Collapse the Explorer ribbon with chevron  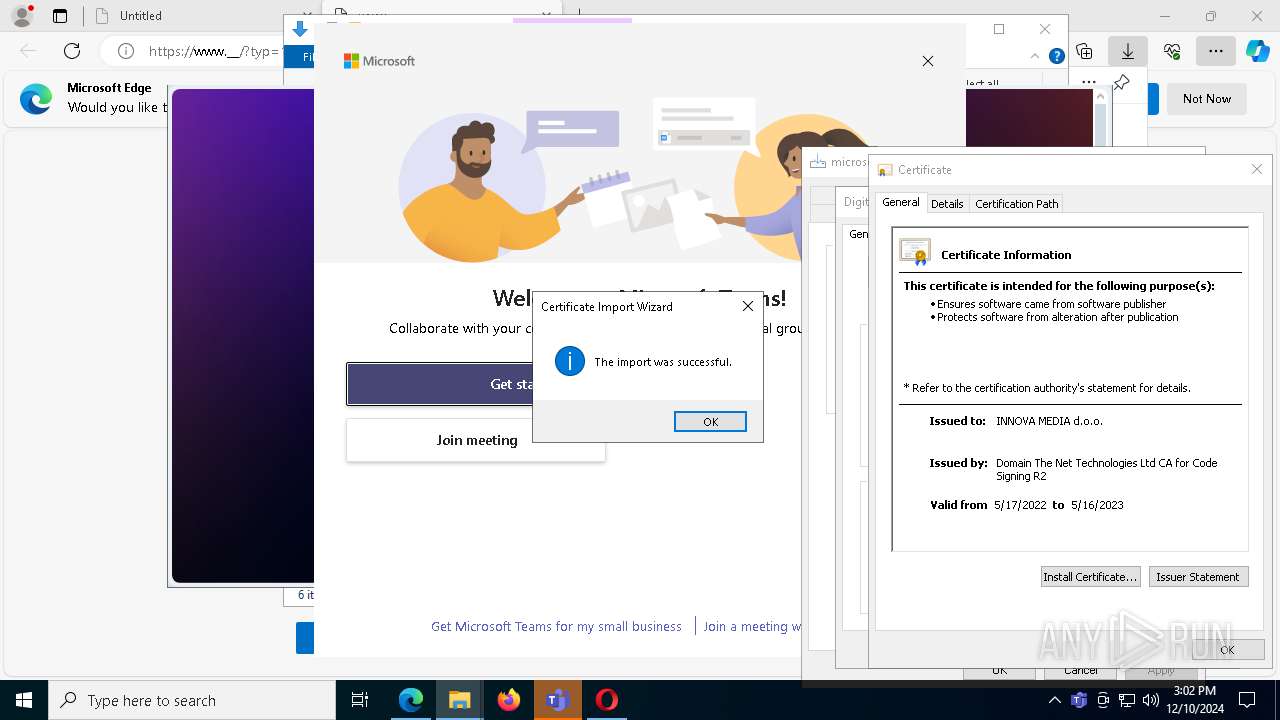click(1036, 56)
